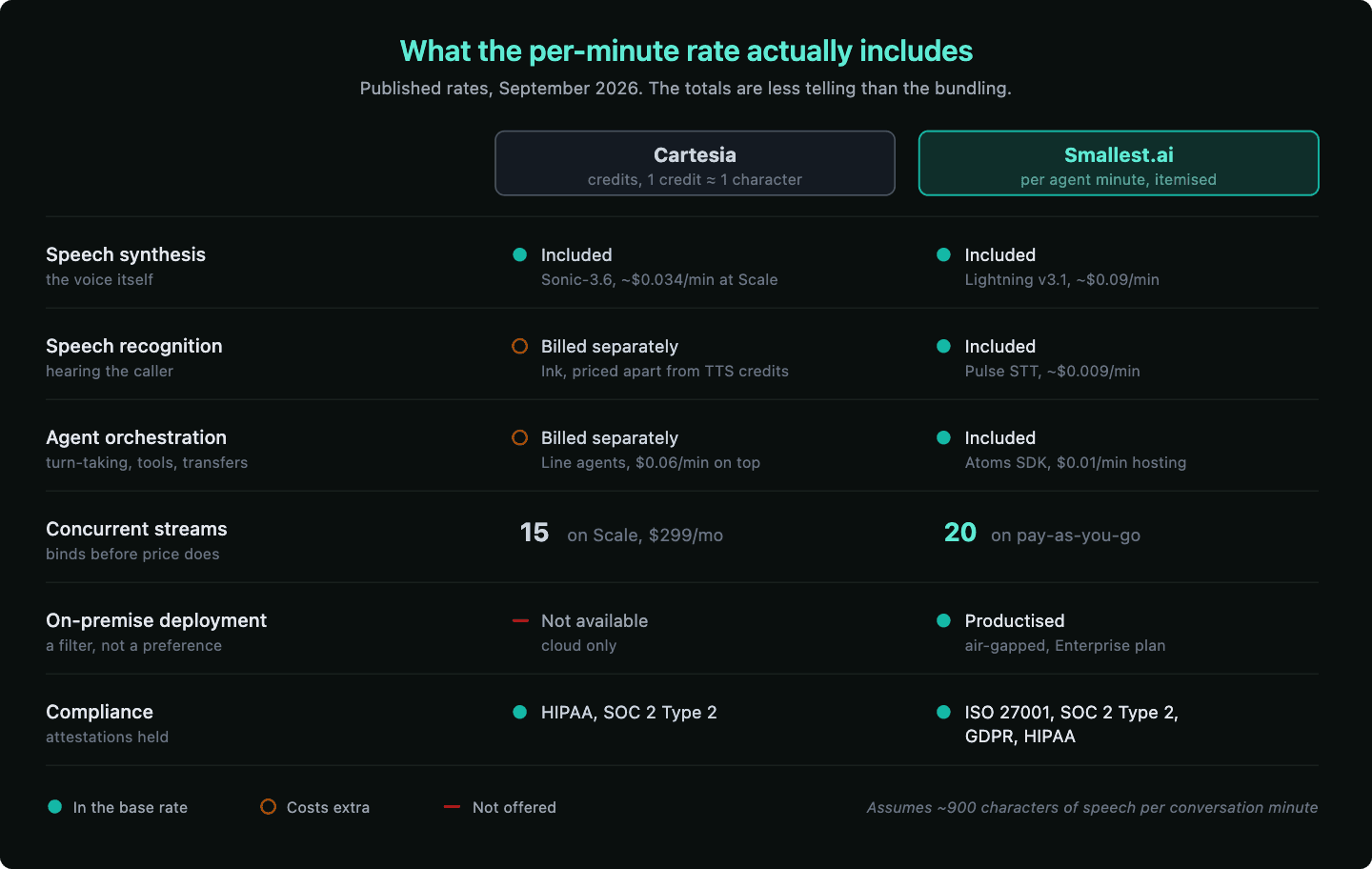
Task: Click the 'Compliance' row heading
Action: coord(99,712)
